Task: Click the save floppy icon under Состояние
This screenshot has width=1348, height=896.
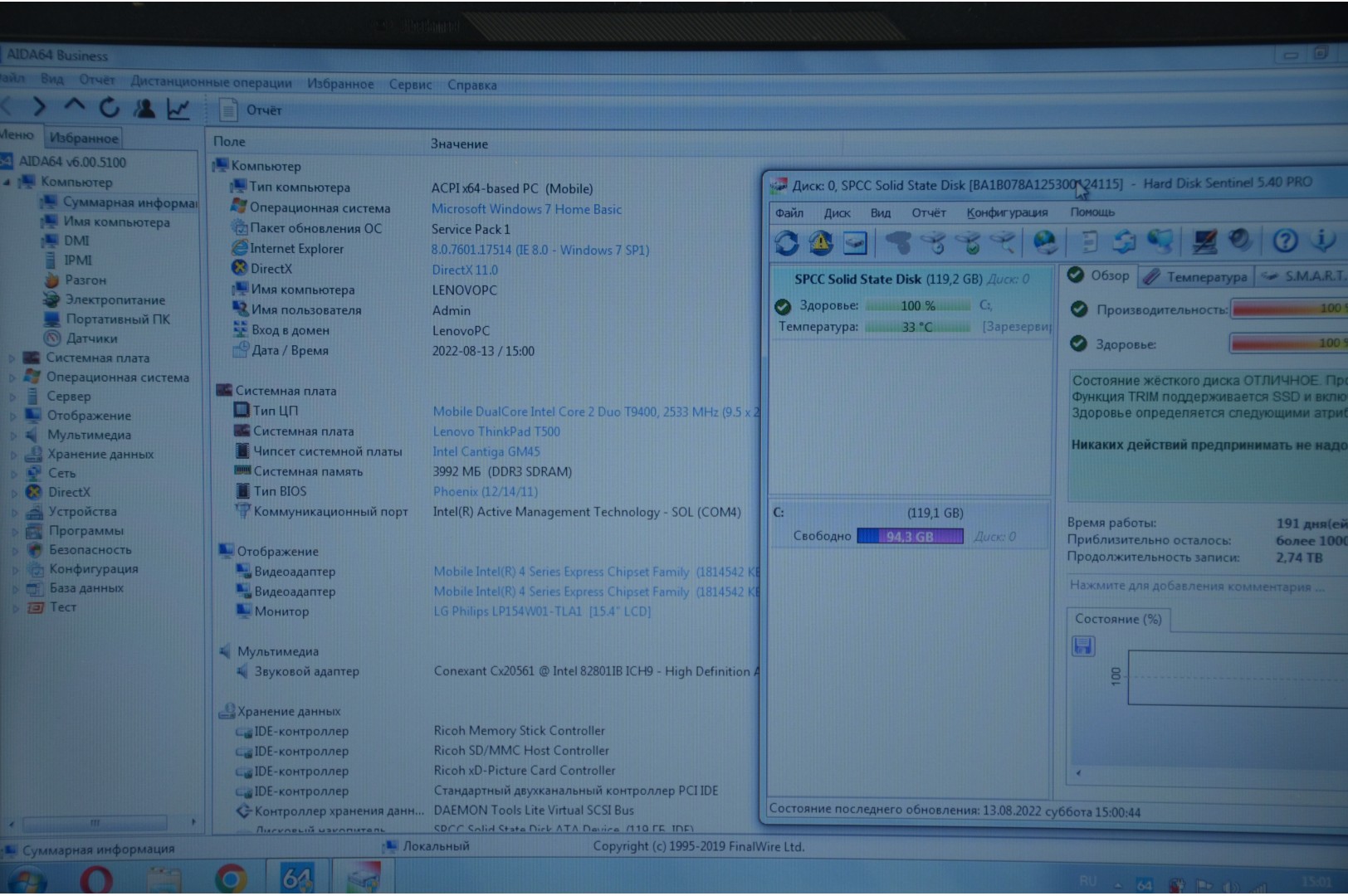Action: pos(1083,646)
